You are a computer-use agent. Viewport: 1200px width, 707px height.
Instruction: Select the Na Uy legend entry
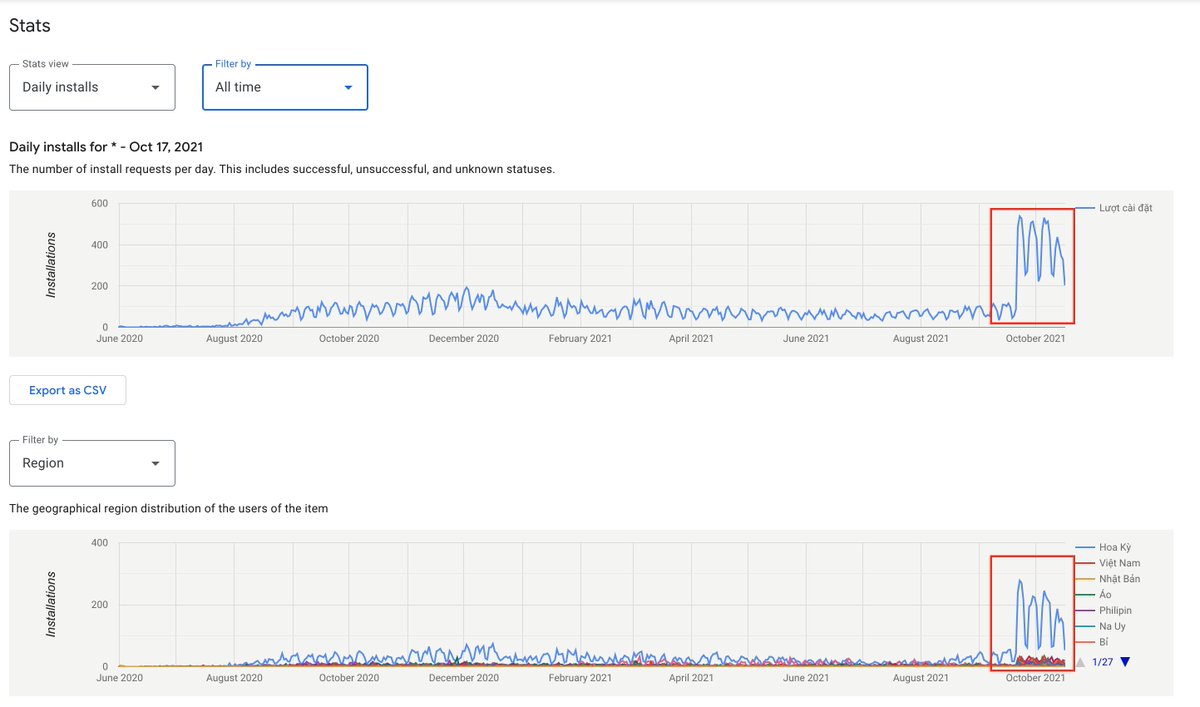pos(1101,626)
